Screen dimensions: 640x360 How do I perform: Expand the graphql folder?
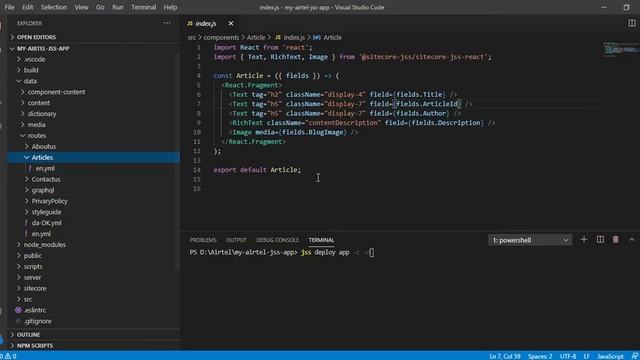coord(42,190)
